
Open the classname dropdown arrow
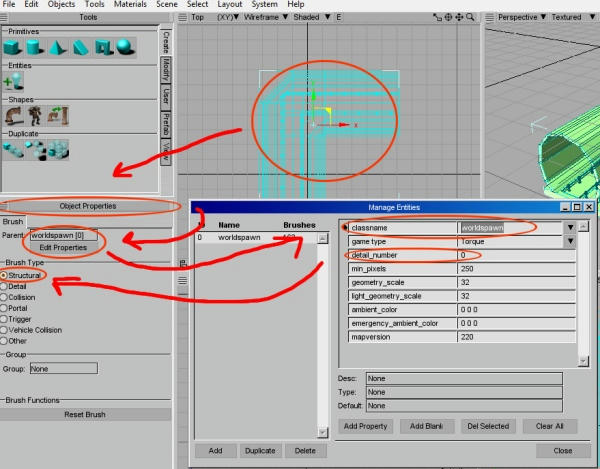[x=571, y=227]
